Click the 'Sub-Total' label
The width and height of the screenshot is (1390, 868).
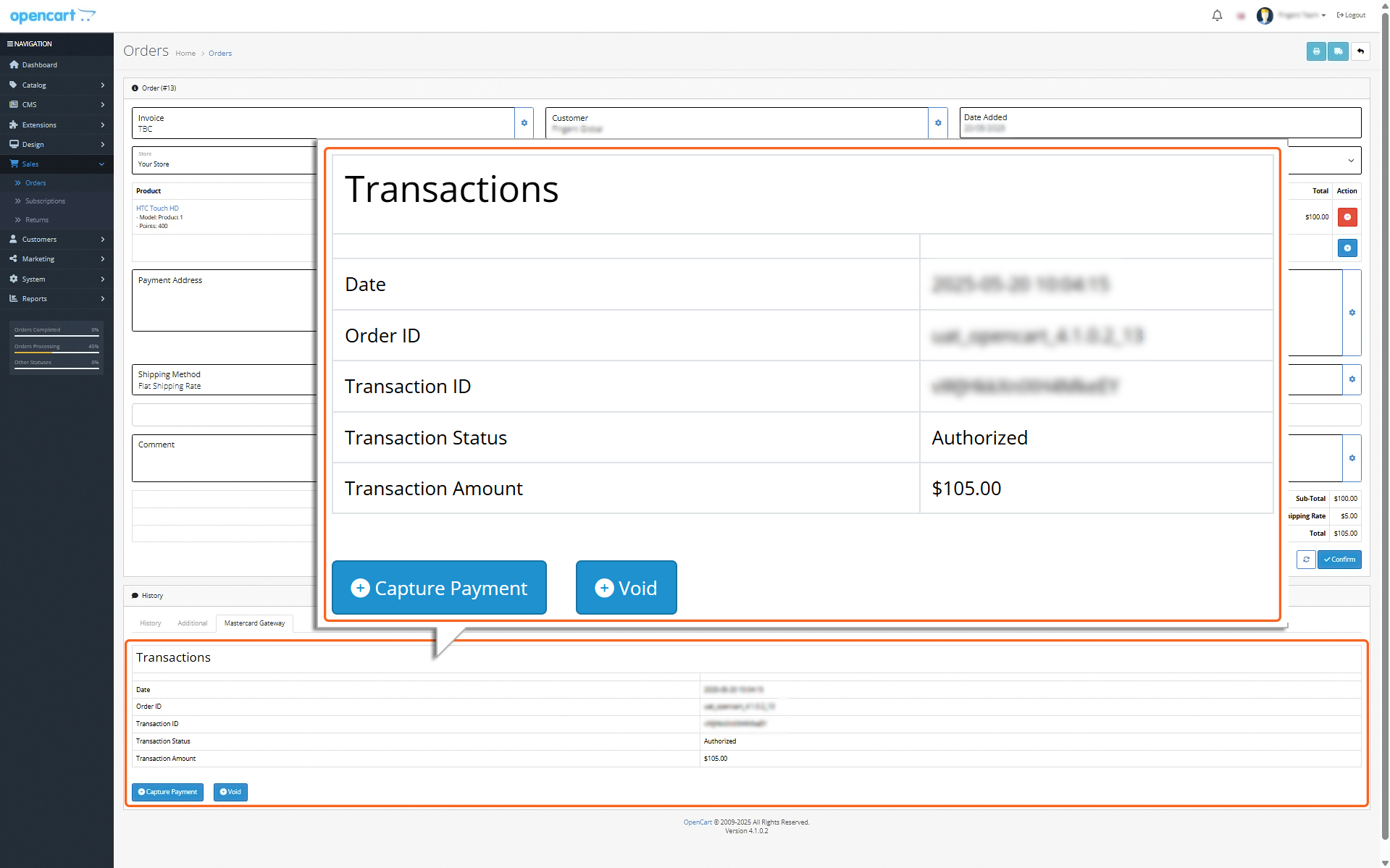1310,499
